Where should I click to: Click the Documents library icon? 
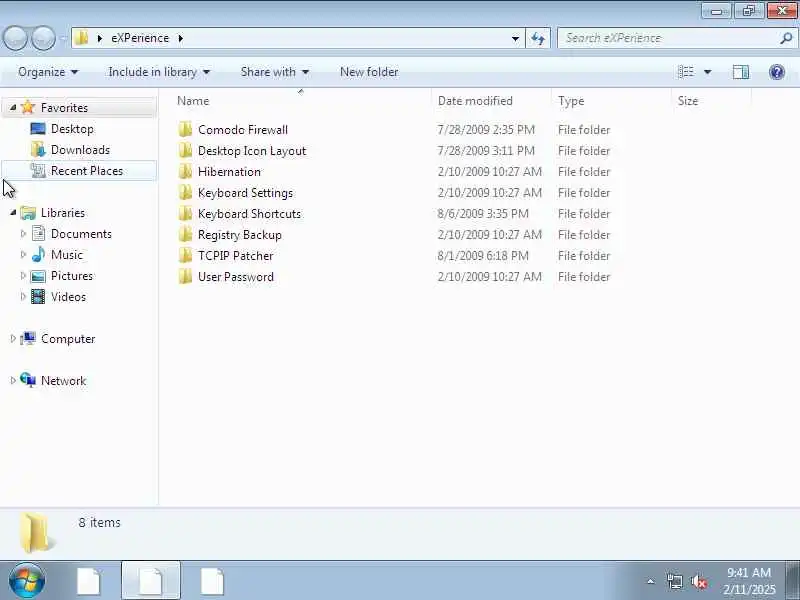pos(38,234)
